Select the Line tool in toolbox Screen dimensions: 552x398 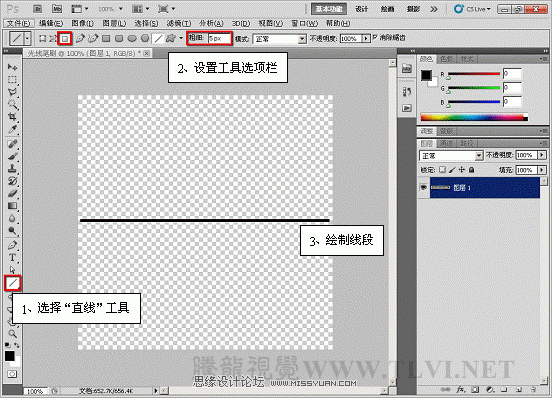[x=13, y=283]
